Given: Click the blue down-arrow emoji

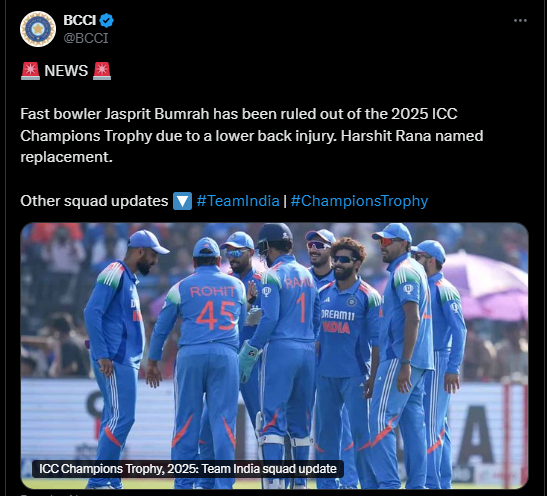Looking at the screenshot, I should pos(182,201).
